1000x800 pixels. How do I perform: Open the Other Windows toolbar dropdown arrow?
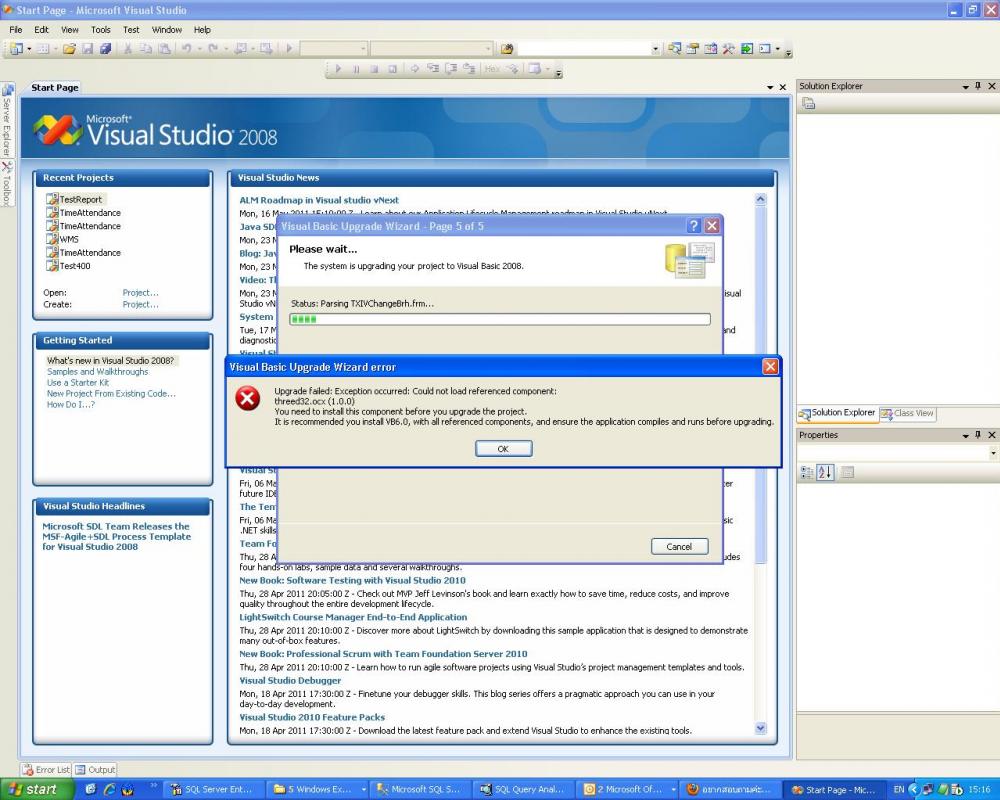[777, 49]
